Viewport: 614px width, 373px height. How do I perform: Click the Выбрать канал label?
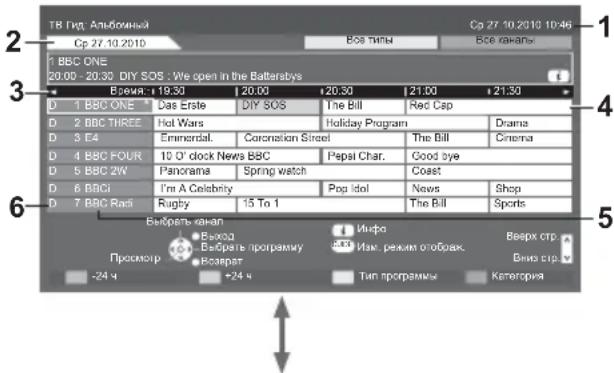point(185,222)
